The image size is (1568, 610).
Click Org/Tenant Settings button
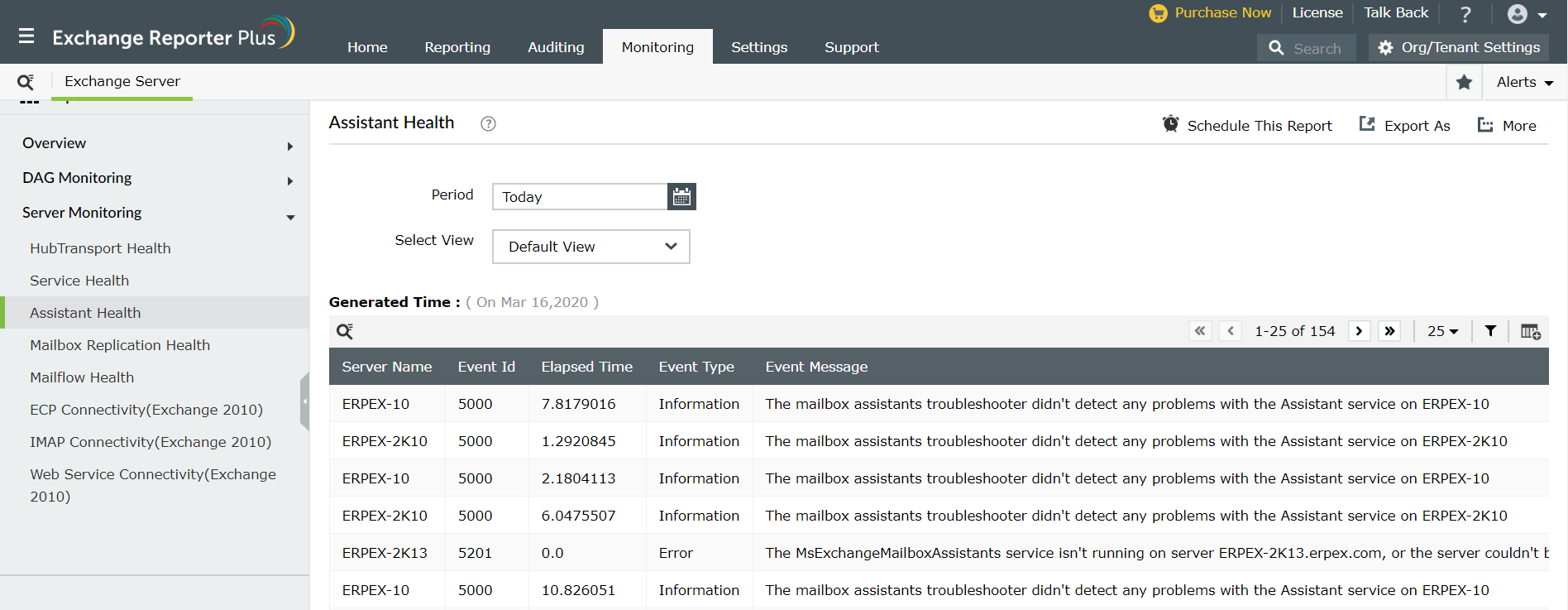coord(1459,48)
